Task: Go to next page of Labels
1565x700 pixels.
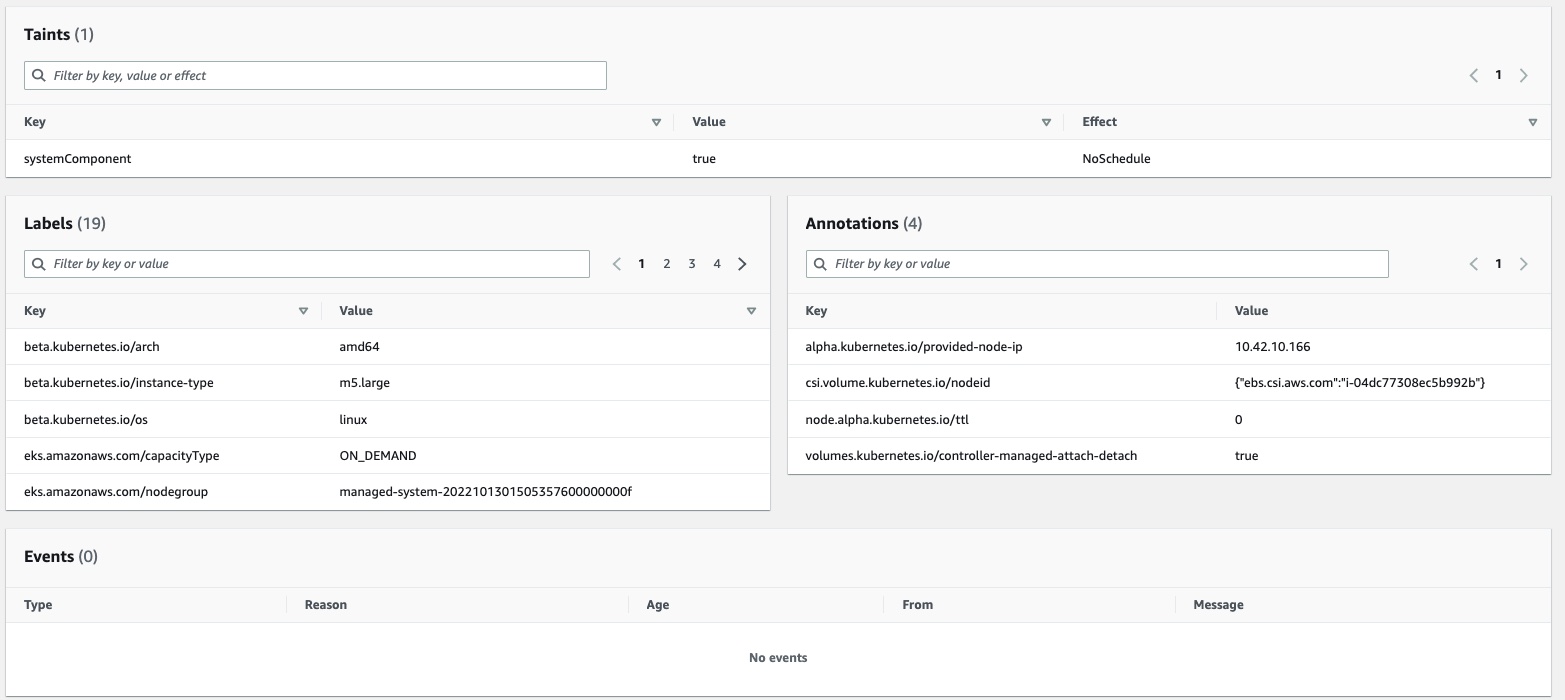Action: [742, 264]
